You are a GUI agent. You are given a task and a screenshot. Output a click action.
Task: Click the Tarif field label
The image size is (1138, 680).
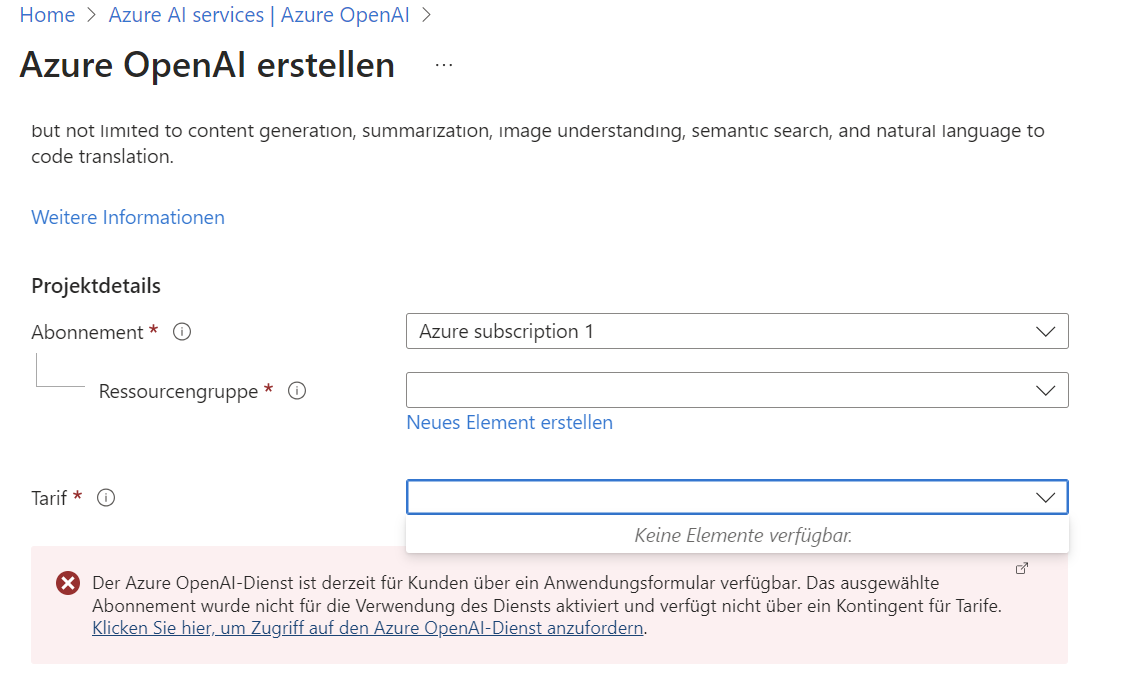(49, 497)
